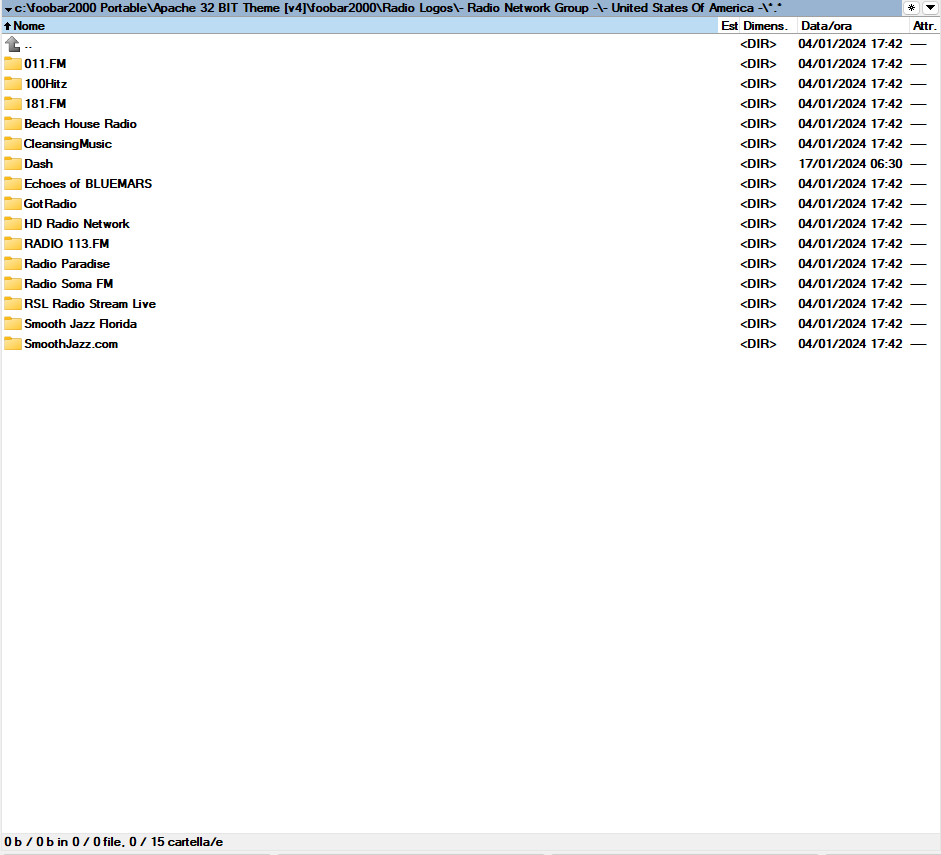Screen dimensions: 941x855
Task: Select the 181.FM folder name
Action: click(x=45, y=104)
